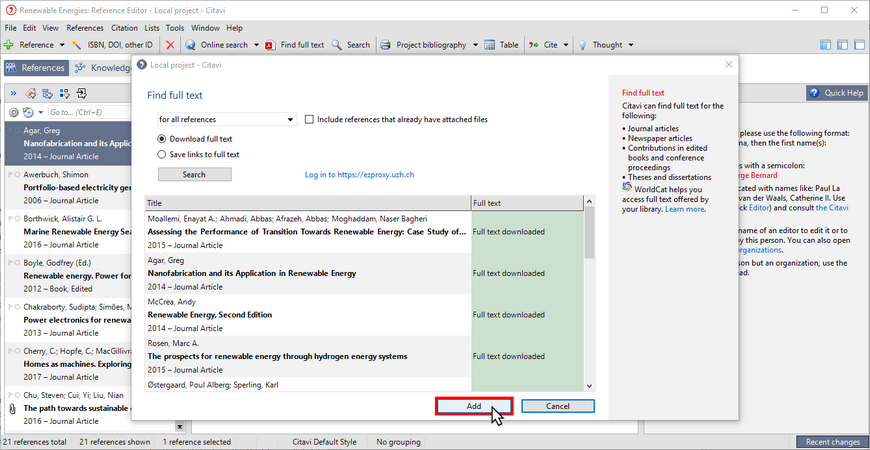Switch to two-column layout icon

(842, 45)
